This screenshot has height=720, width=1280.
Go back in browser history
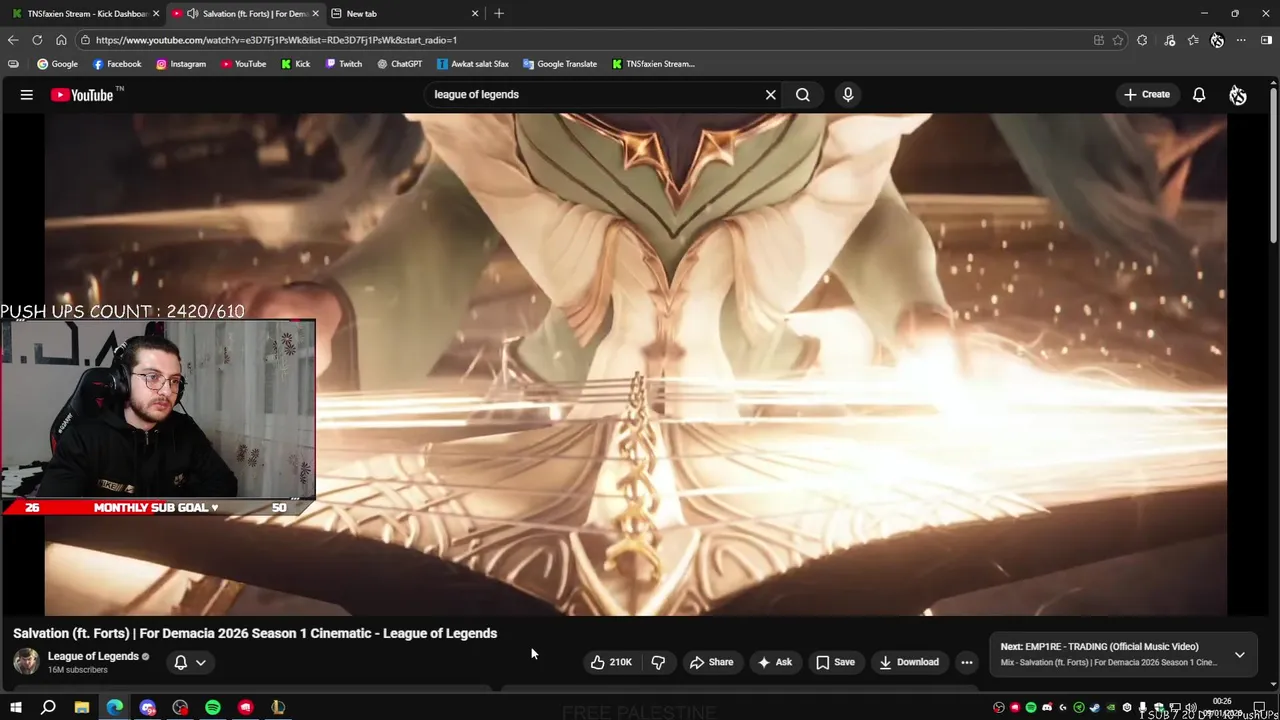(13, 40)
